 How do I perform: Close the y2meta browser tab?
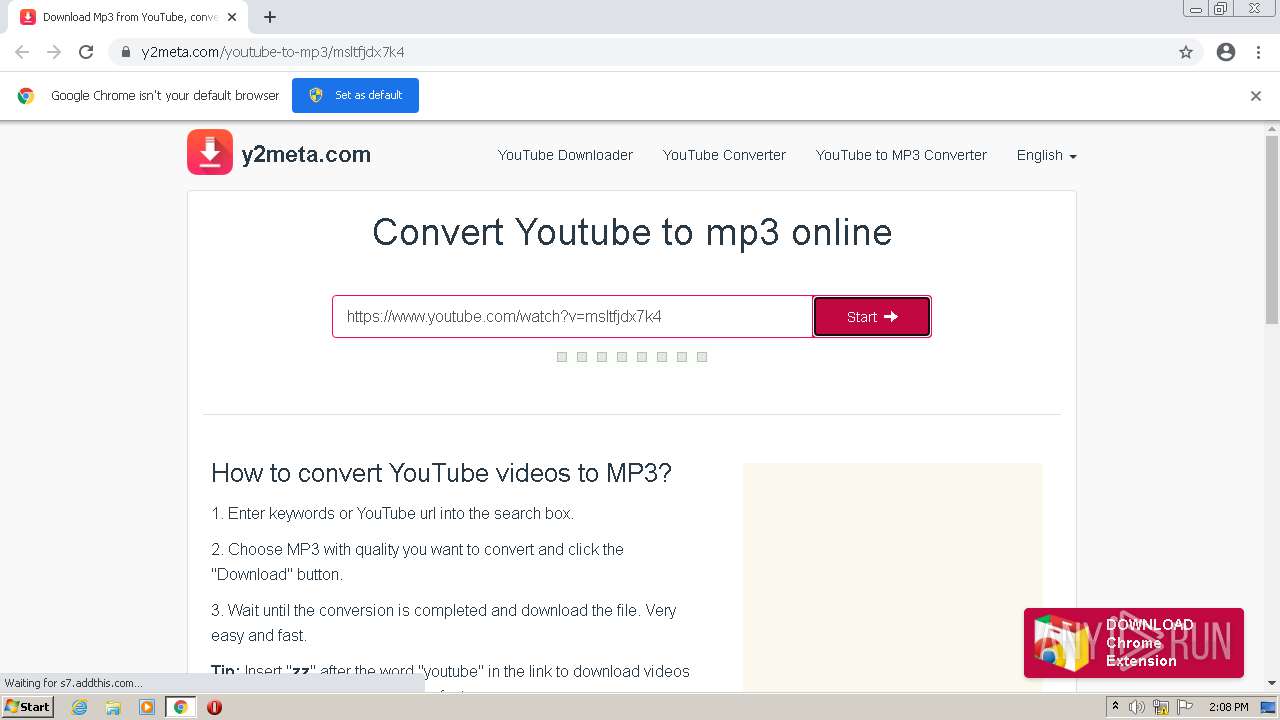click(232, 17)
